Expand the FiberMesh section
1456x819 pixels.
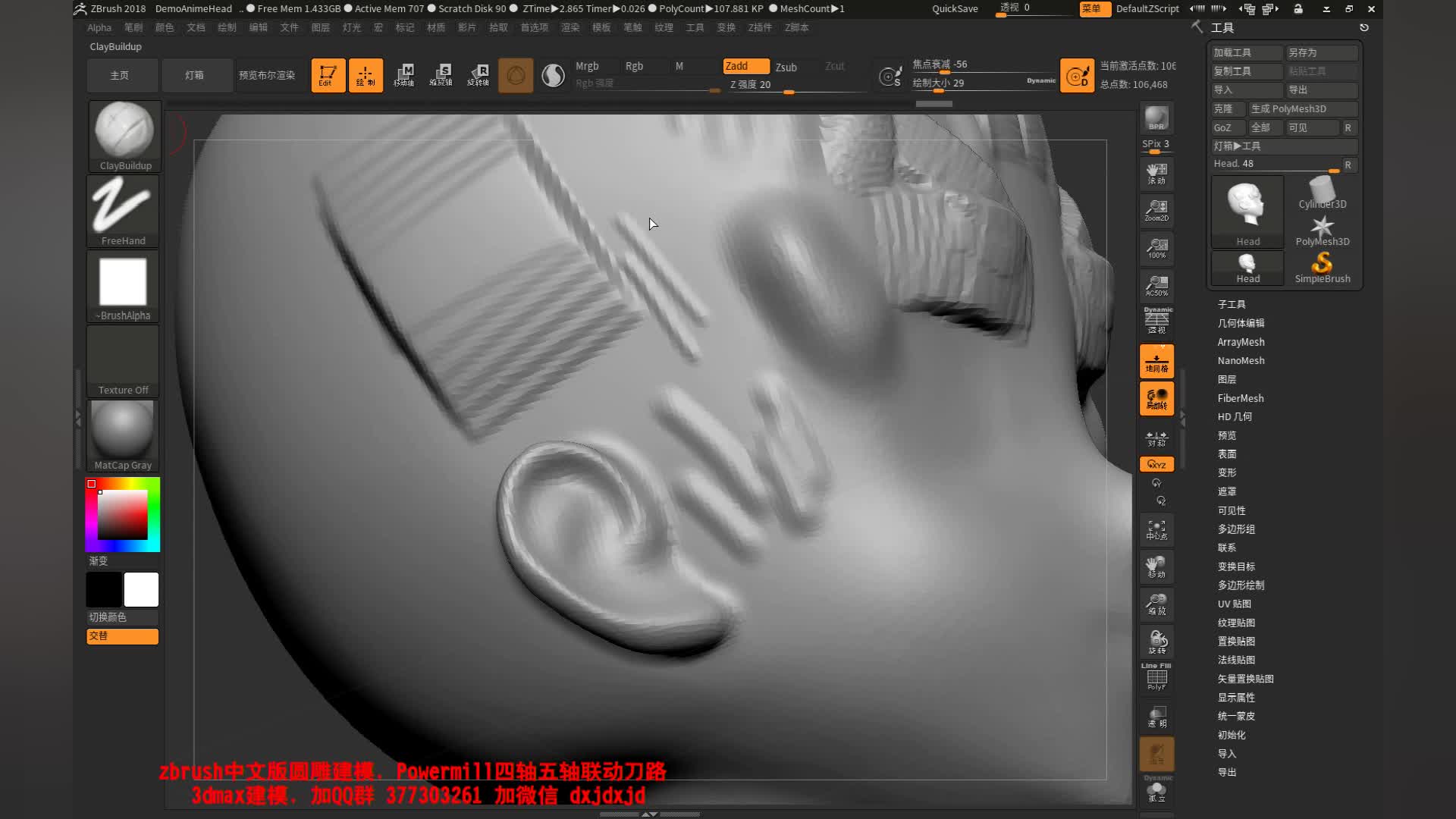coord(1241,397)
